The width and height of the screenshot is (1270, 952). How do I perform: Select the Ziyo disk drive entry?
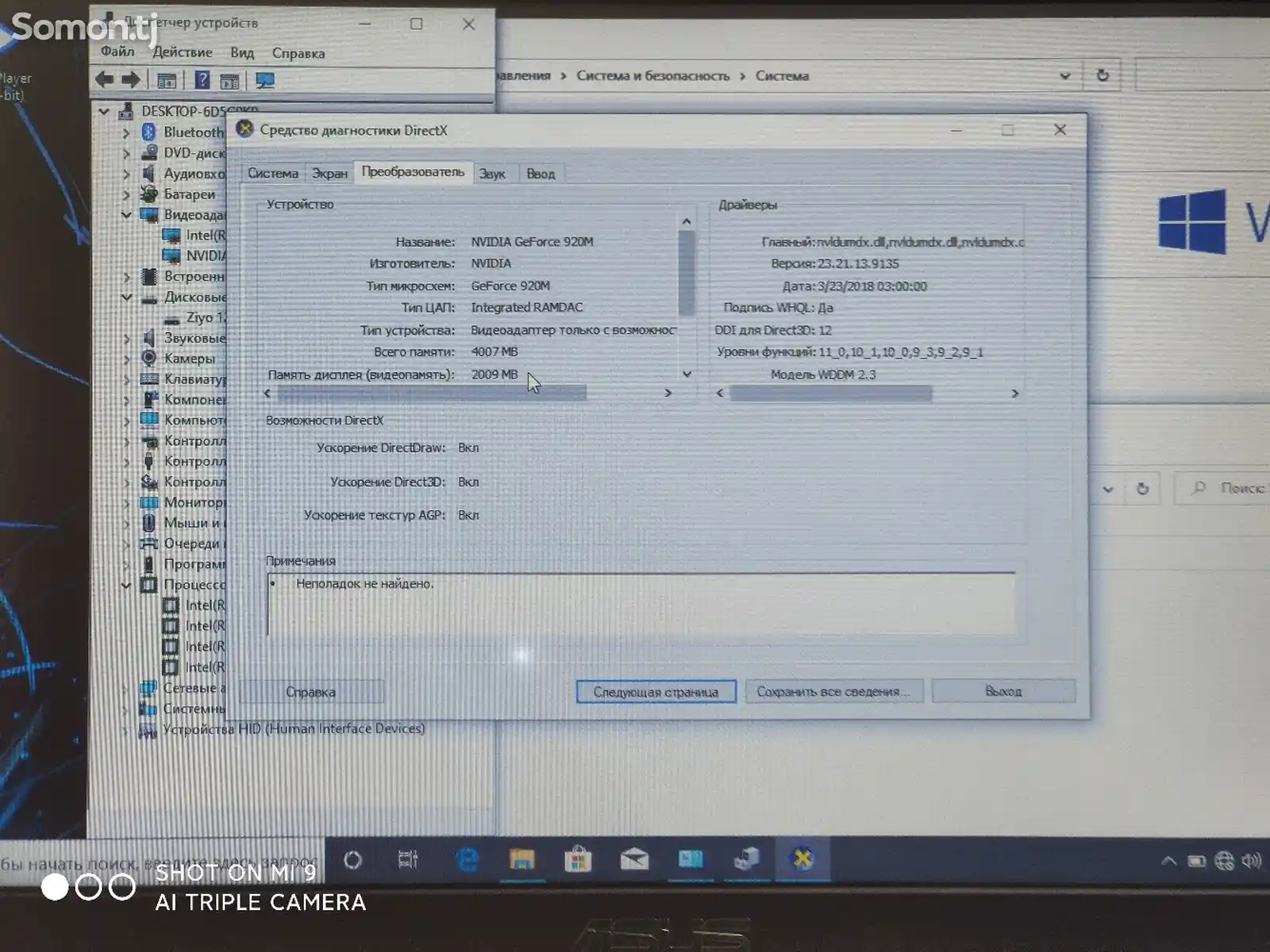coord(205,317)
